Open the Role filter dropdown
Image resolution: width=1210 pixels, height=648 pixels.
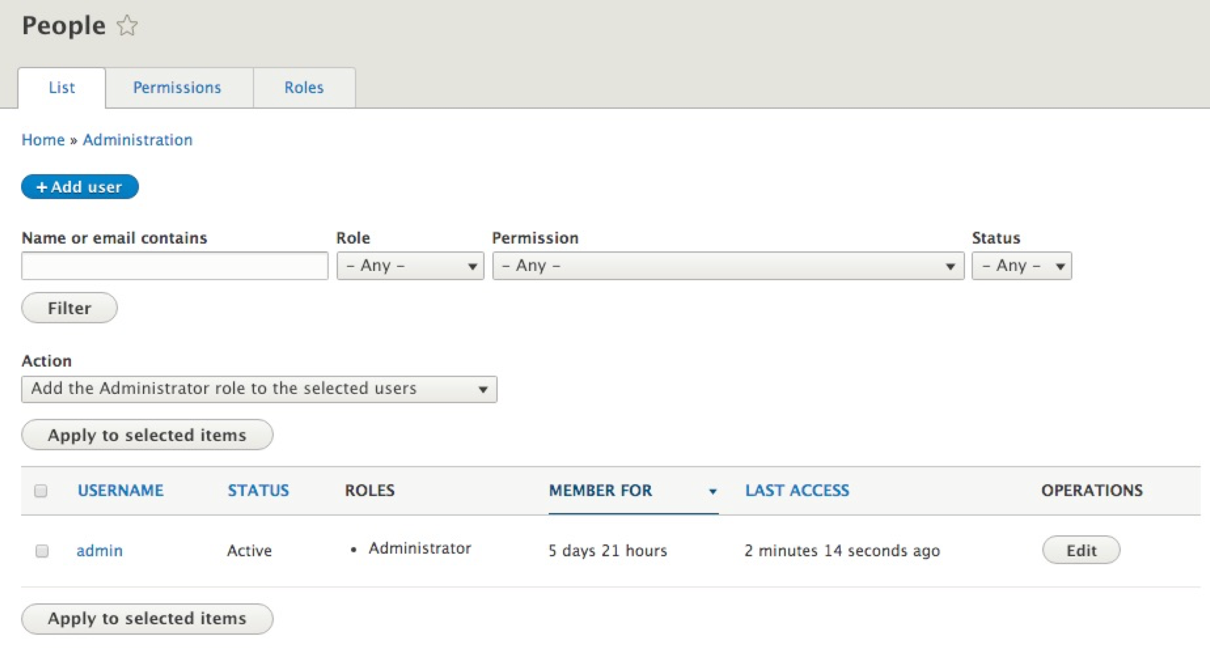click(410, 266)
